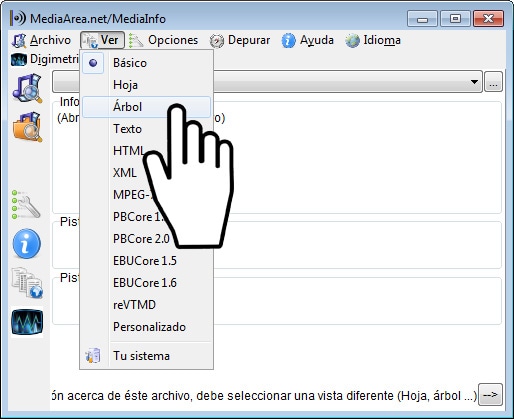Click the ellipsis browse button
This screenshot has width=514, height=419.
(x=493, y=81)
